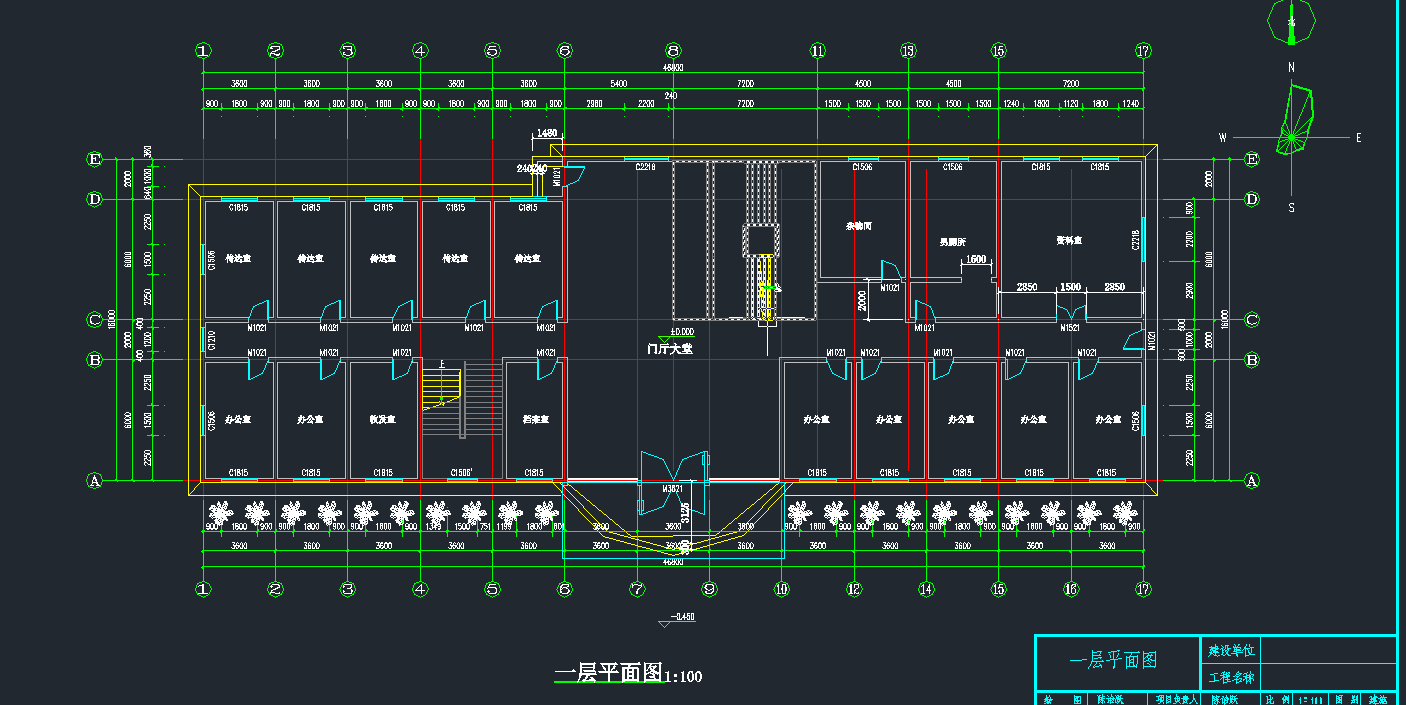
Task: Select bottom grid axis bubble 10
Action: point(781,590)
